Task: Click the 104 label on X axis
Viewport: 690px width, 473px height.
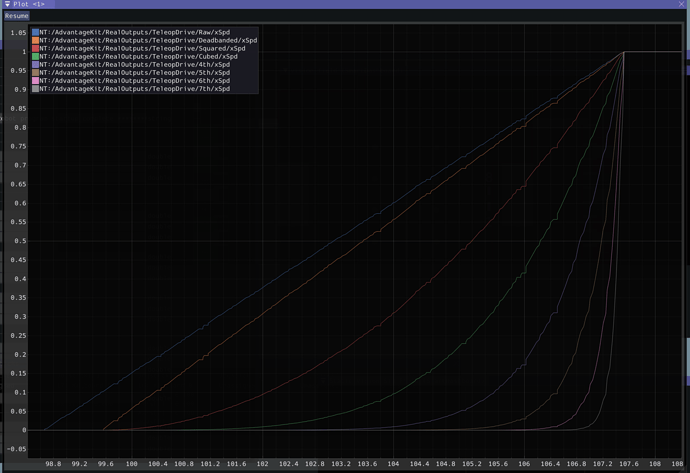Action: pos(393,464)
